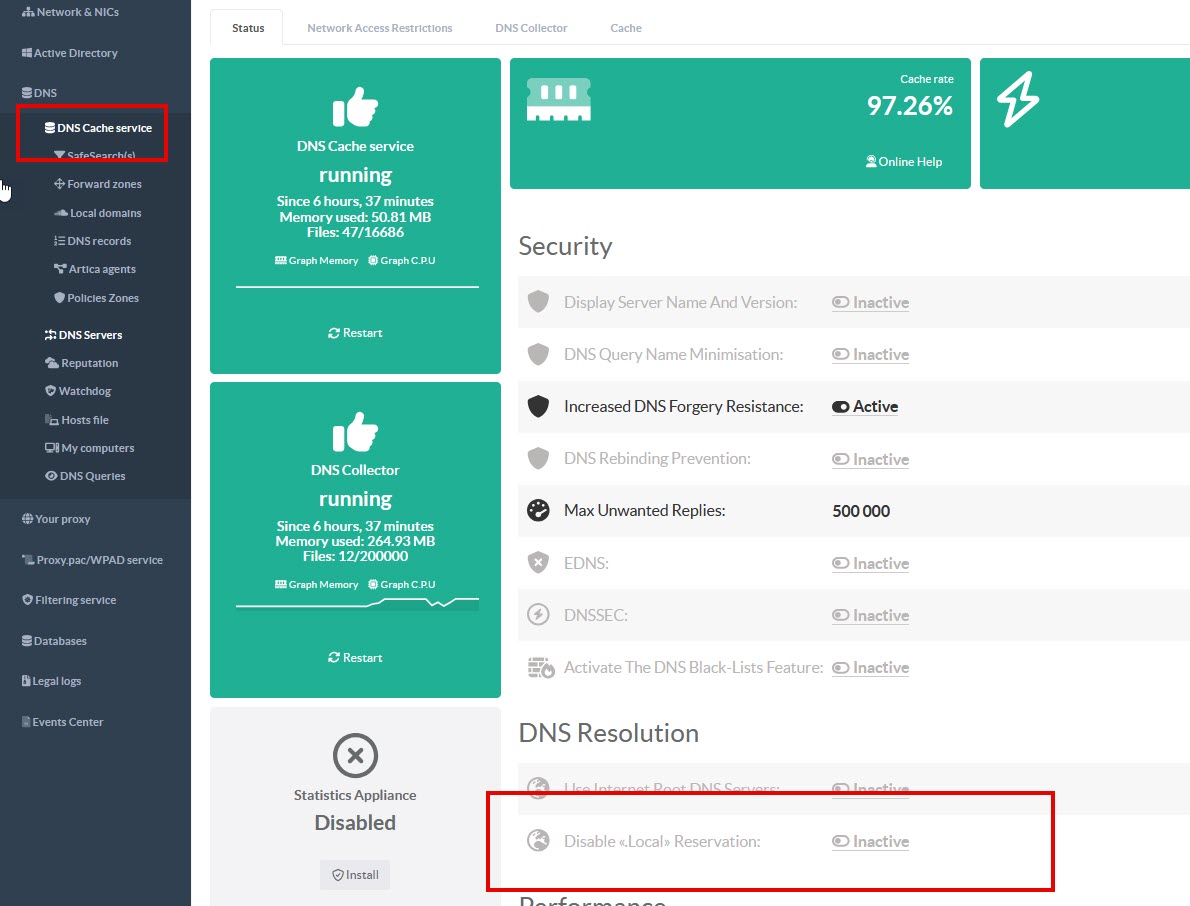Click the Statistics Appliance X circle icon
Screen dimensions: 1190x906
click(x=355, y=755)
